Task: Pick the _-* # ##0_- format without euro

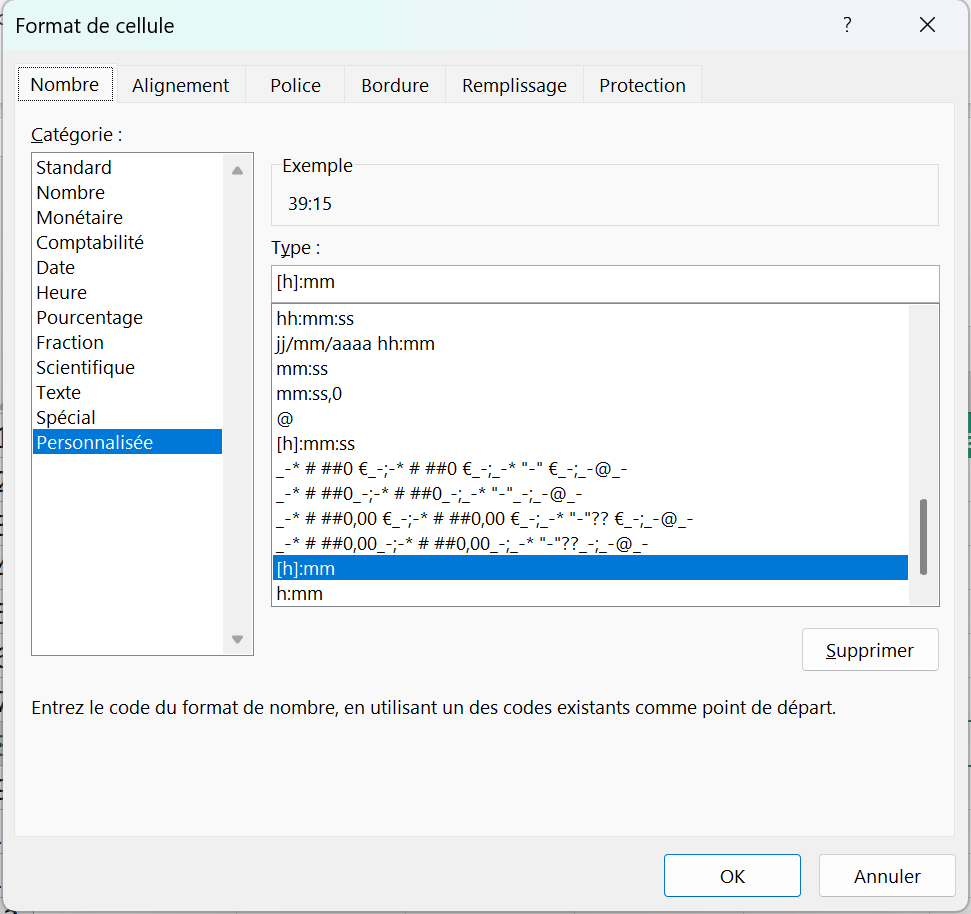Action: [x=590, y=494]
